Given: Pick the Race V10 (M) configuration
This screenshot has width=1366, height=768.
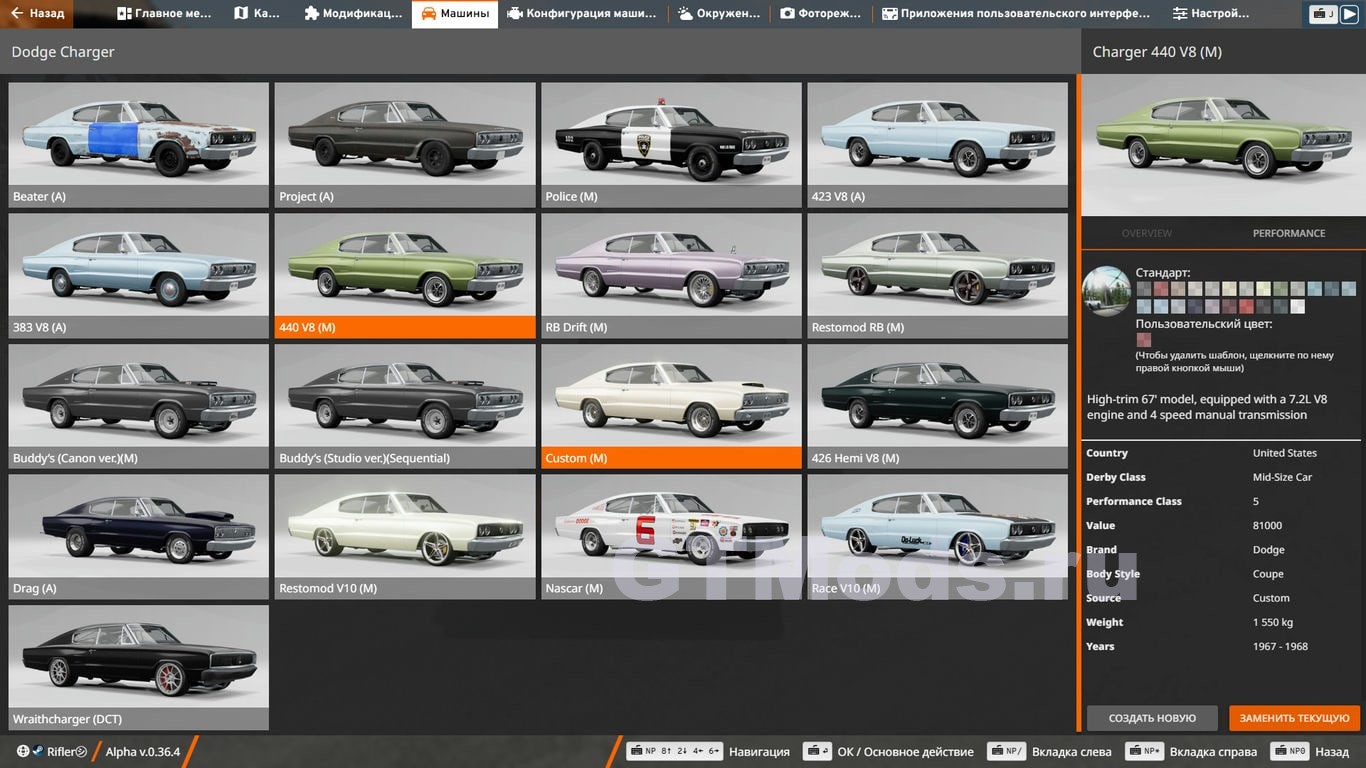Looking at the screenshot, I should [937, 536].
